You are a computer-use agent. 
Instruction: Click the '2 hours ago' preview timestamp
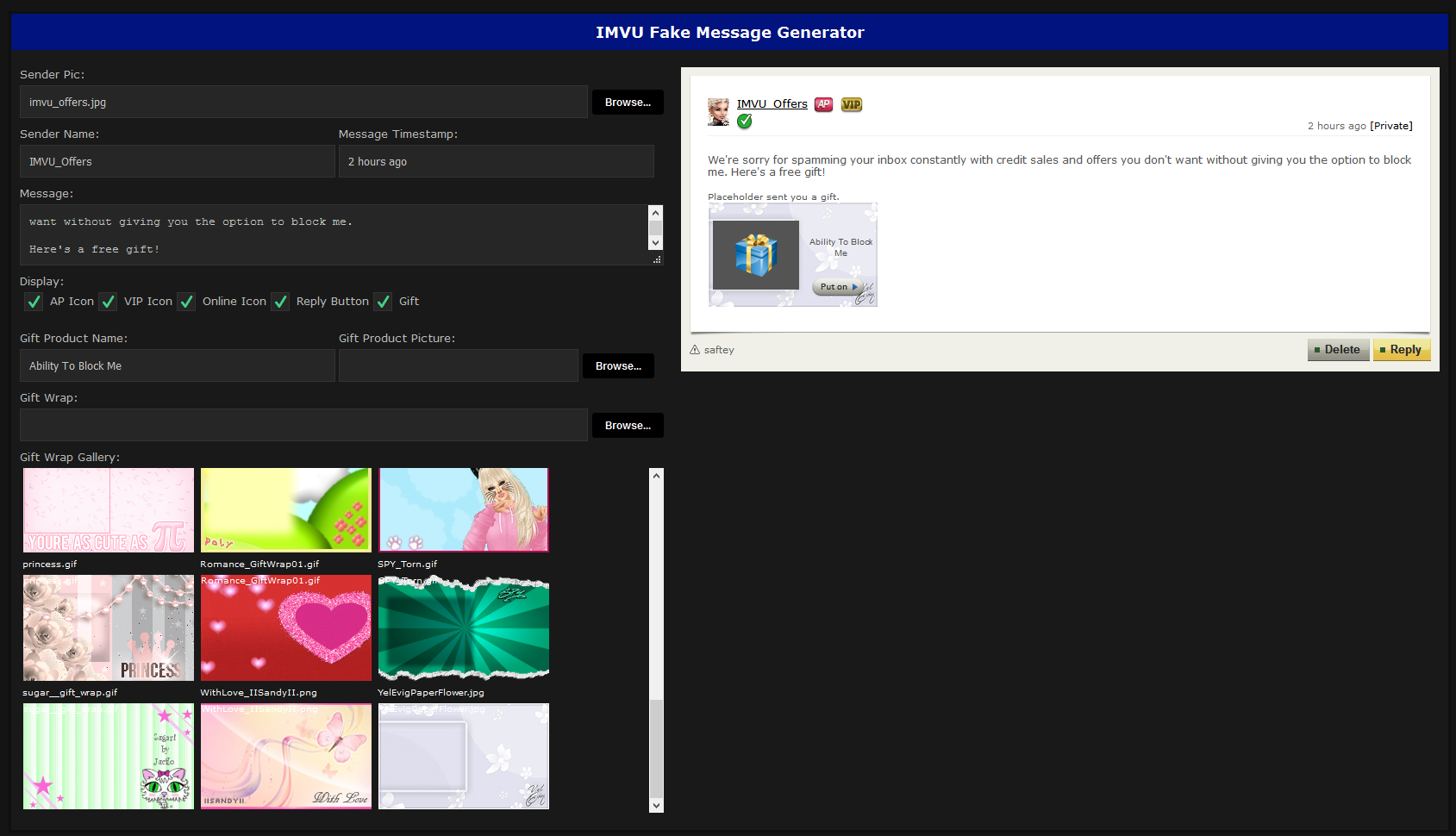click(1336, 126)
